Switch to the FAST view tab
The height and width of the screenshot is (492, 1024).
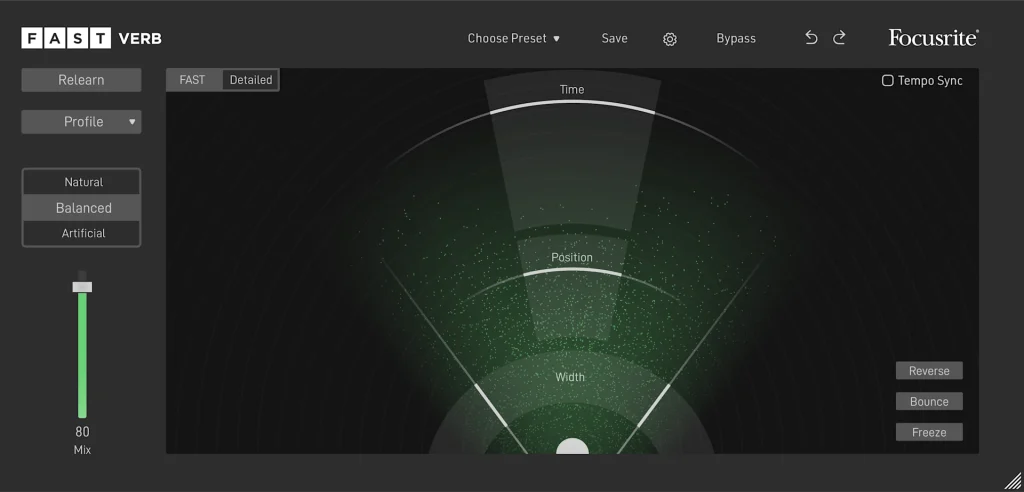tap(193, 80)
